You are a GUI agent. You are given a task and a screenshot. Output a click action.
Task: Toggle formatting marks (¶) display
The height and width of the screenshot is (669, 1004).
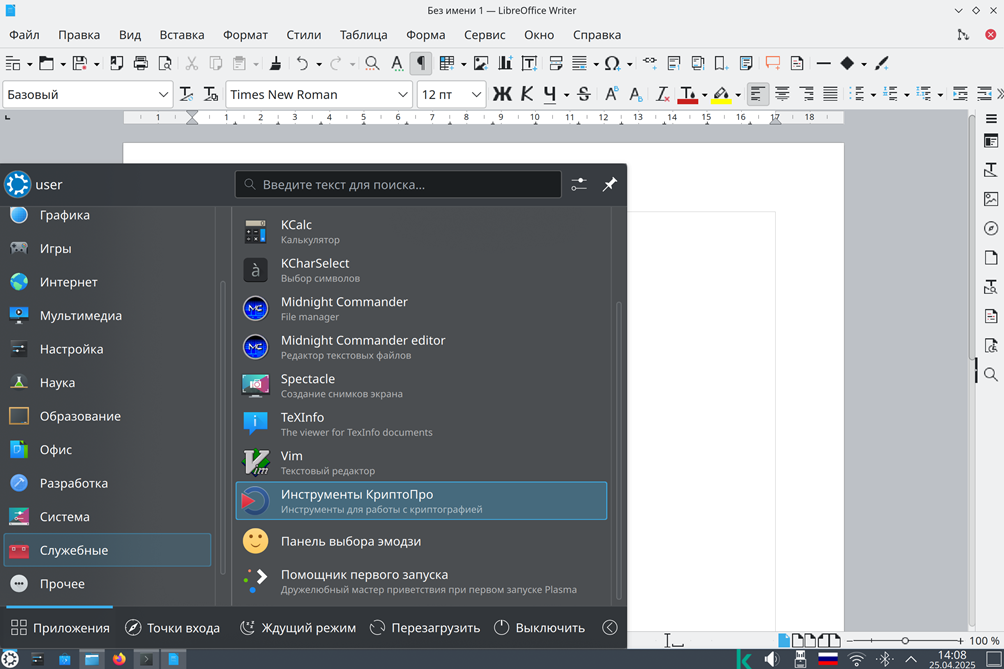point(421,63)
